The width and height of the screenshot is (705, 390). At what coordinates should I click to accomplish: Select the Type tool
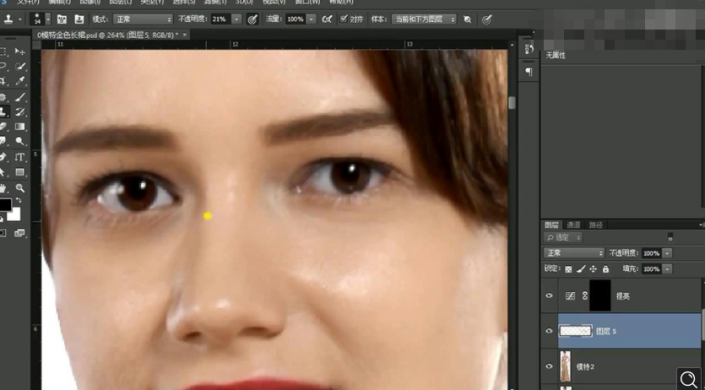coord(20,157)
